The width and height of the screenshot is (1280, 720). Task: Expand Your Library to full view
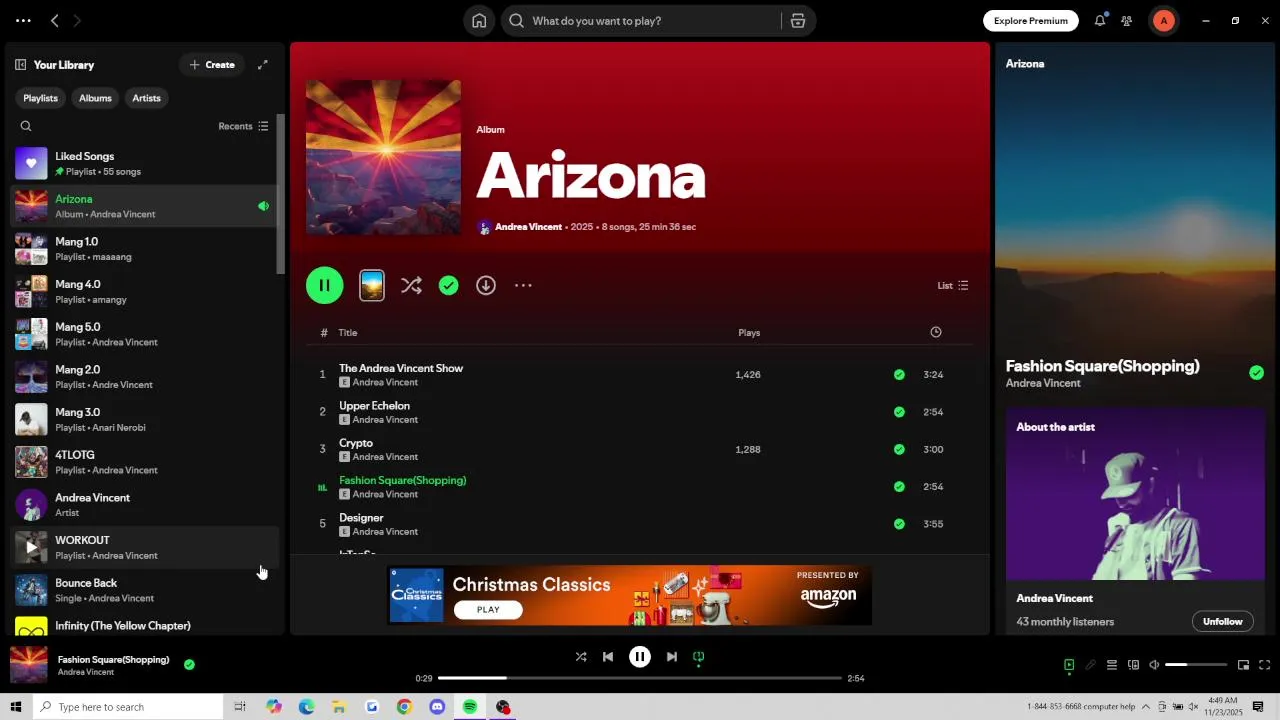pyautogui.click(x=263, y=65)
